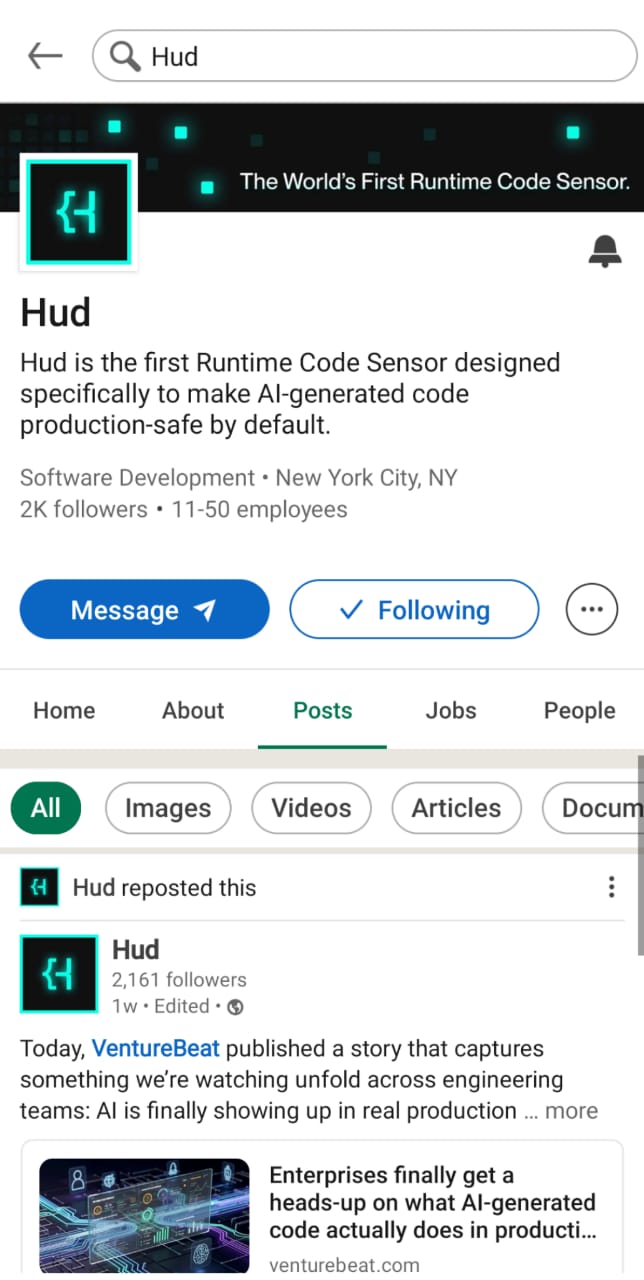Open the post's vertical three-dot menu
Viewport: 644px width, 1280px height.
click(611, 887)
